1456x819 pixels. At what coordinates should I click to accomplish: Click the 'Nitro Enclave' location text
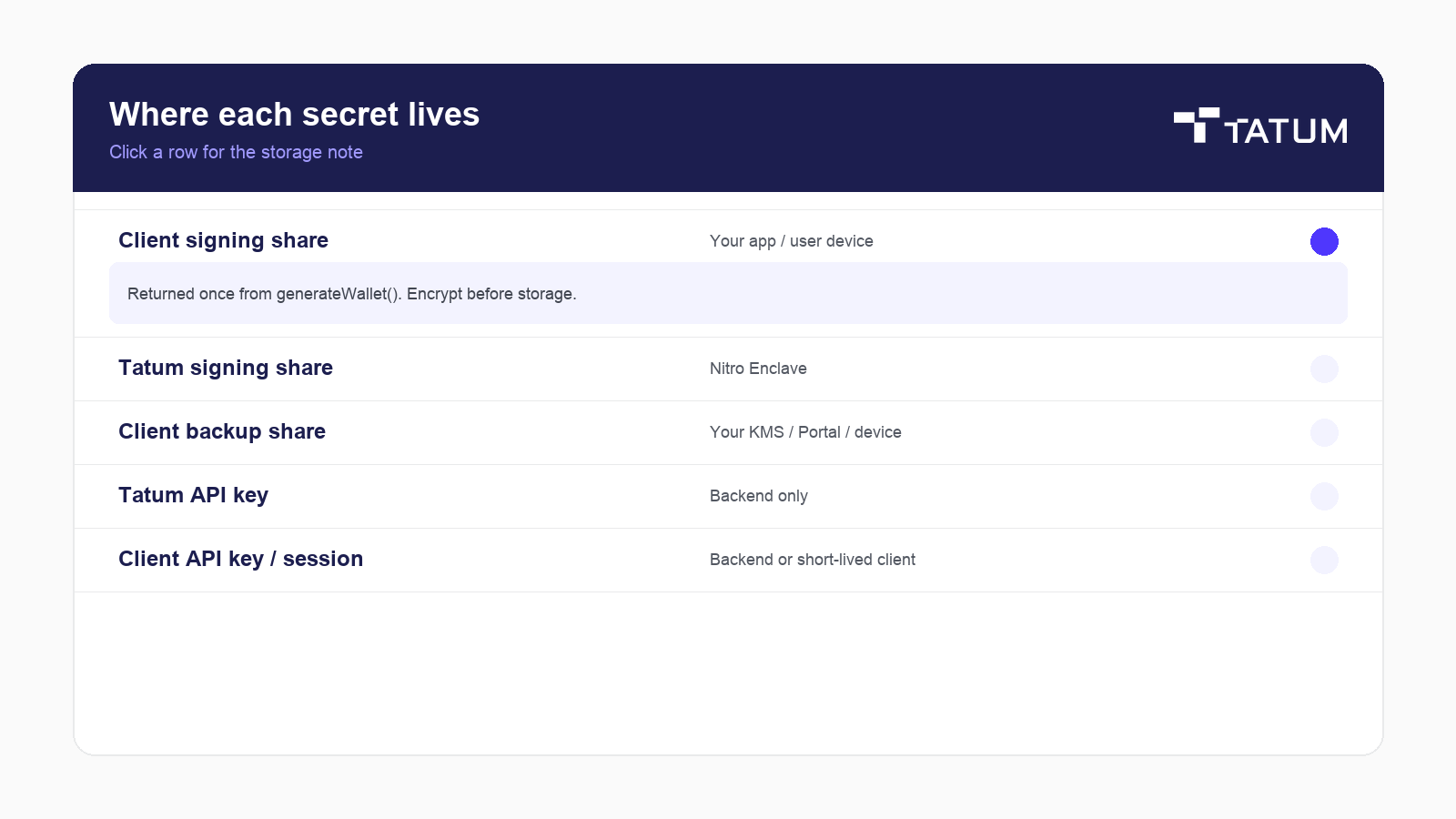tap(758, 369)
